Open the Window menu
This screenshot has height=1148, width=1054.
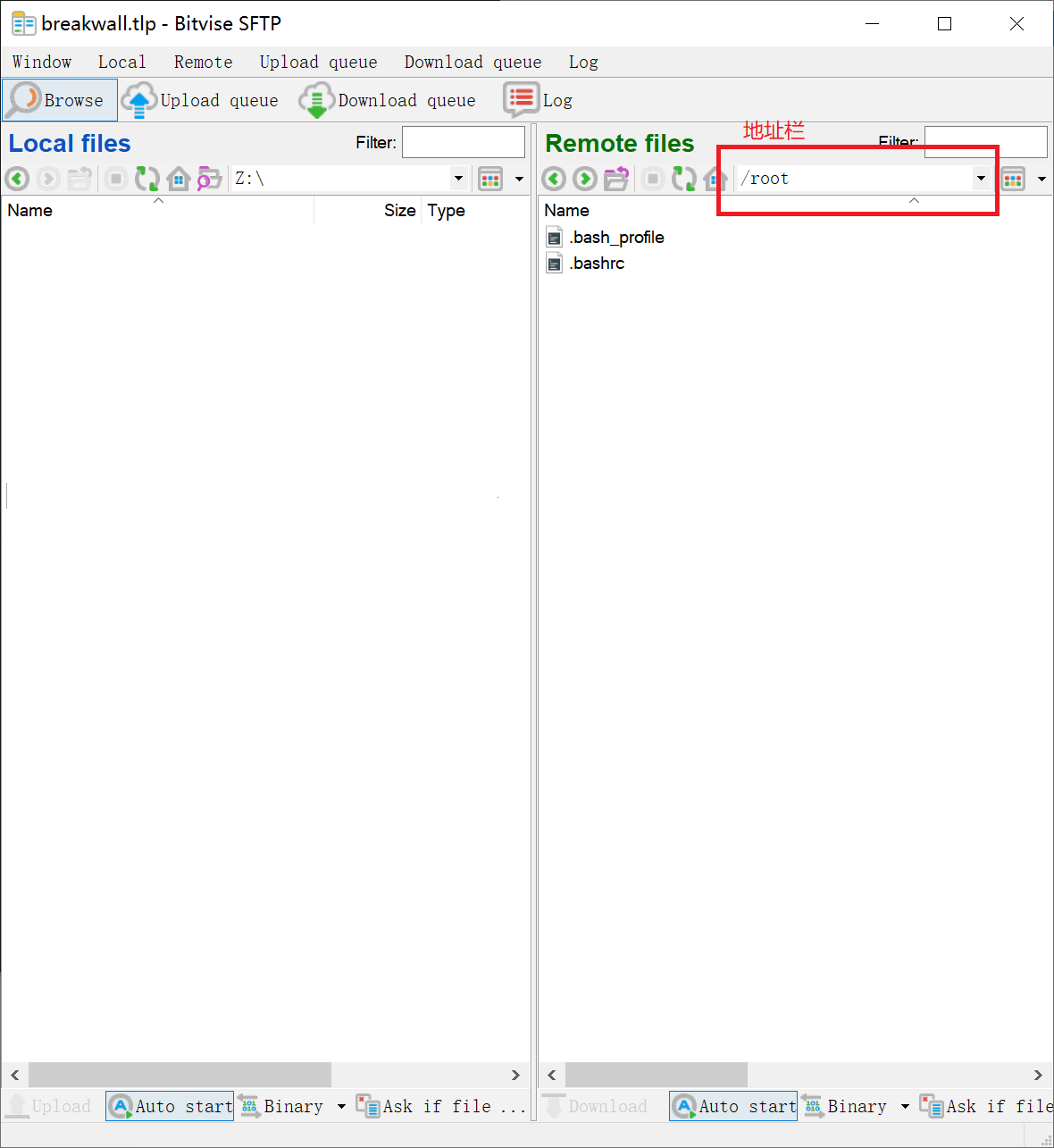[x=42, y=62]
